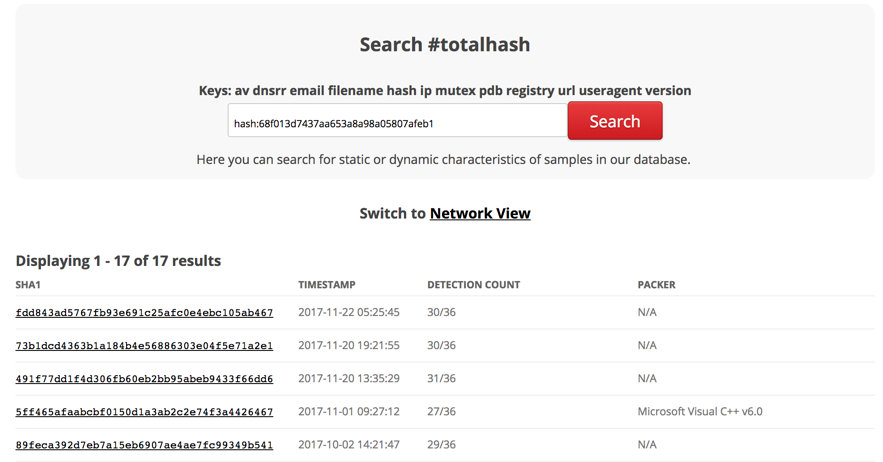Select the 31/36 detection count cell

(x=442, y=379)
